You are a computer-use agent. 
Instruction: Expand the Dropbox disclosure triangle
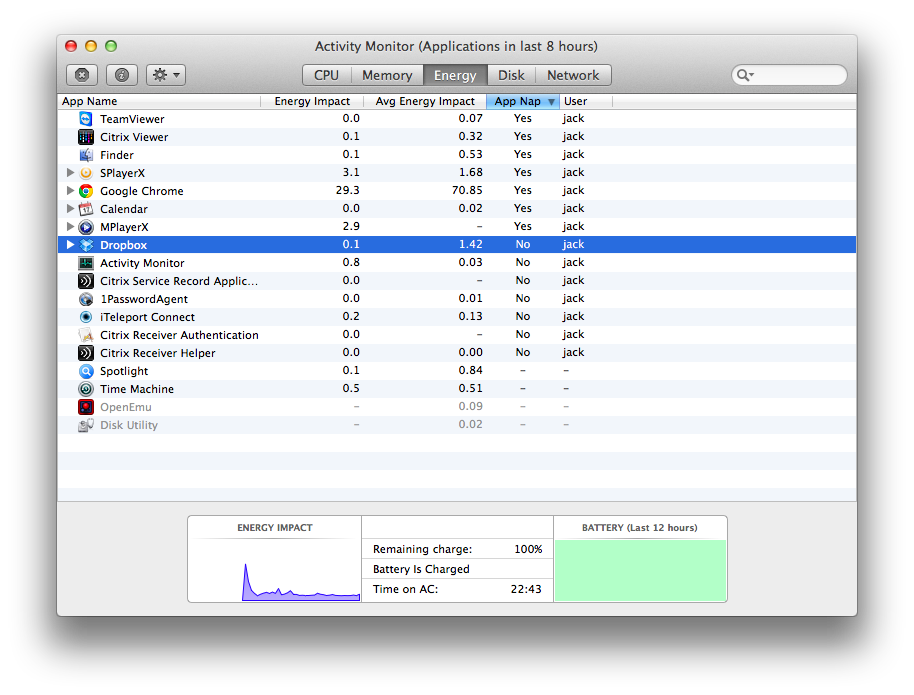coord(70,245)
